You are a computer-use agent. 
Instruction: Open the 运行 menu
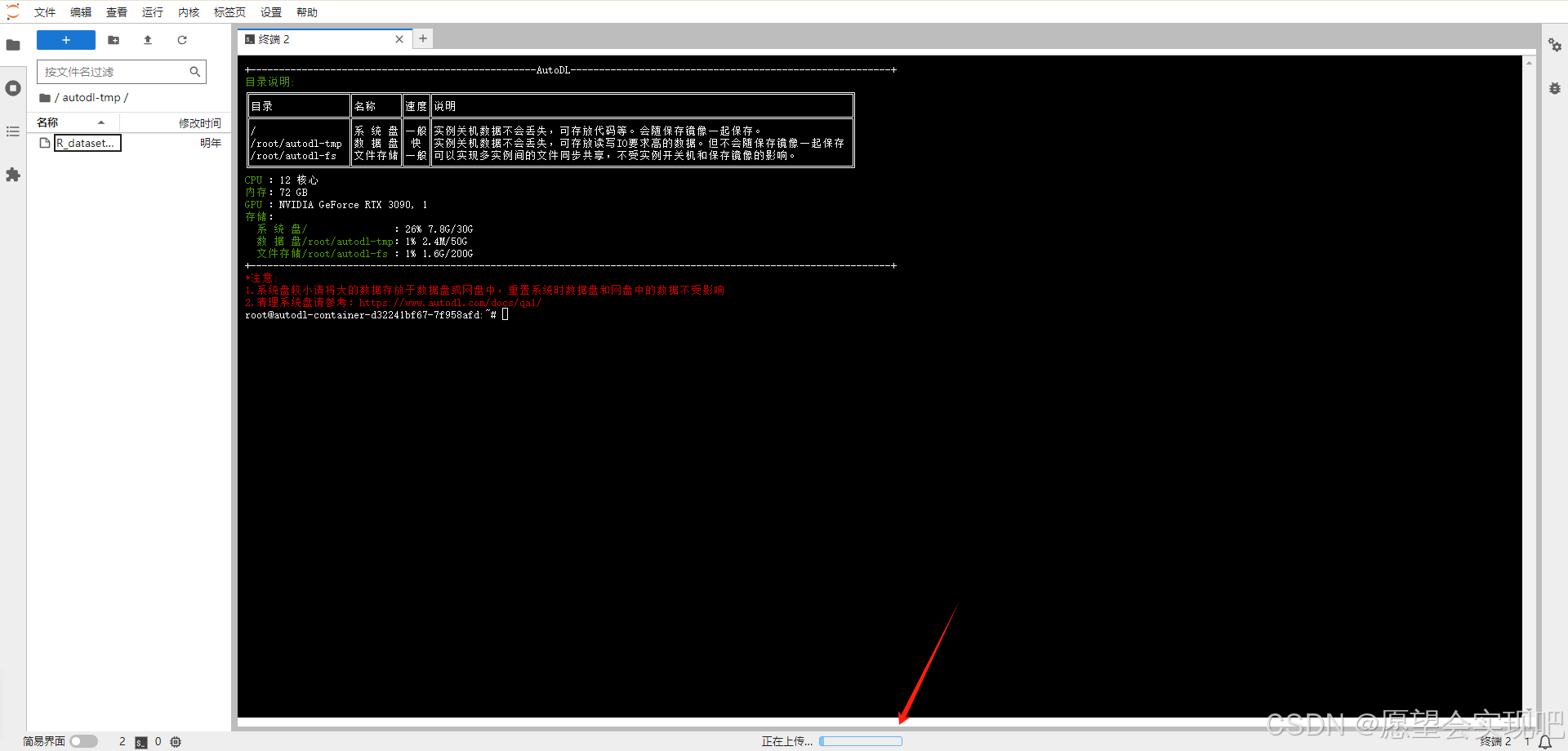(x=153, y=12)
